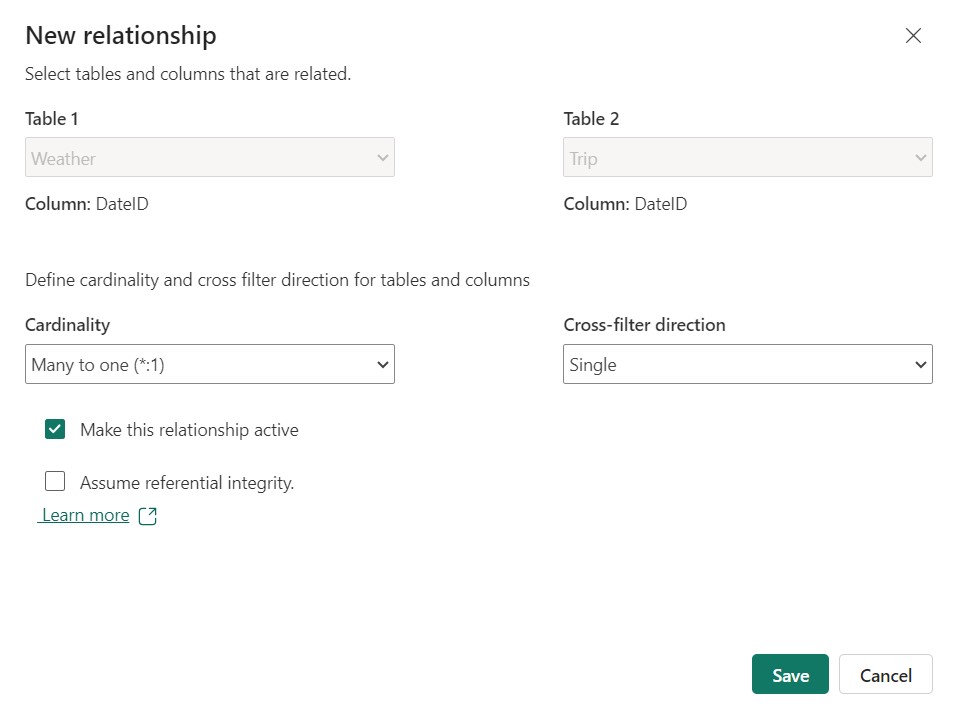Click the chevron arrow on Weather table box
This screenshot has width=955, height=712.
pos(381,158)
